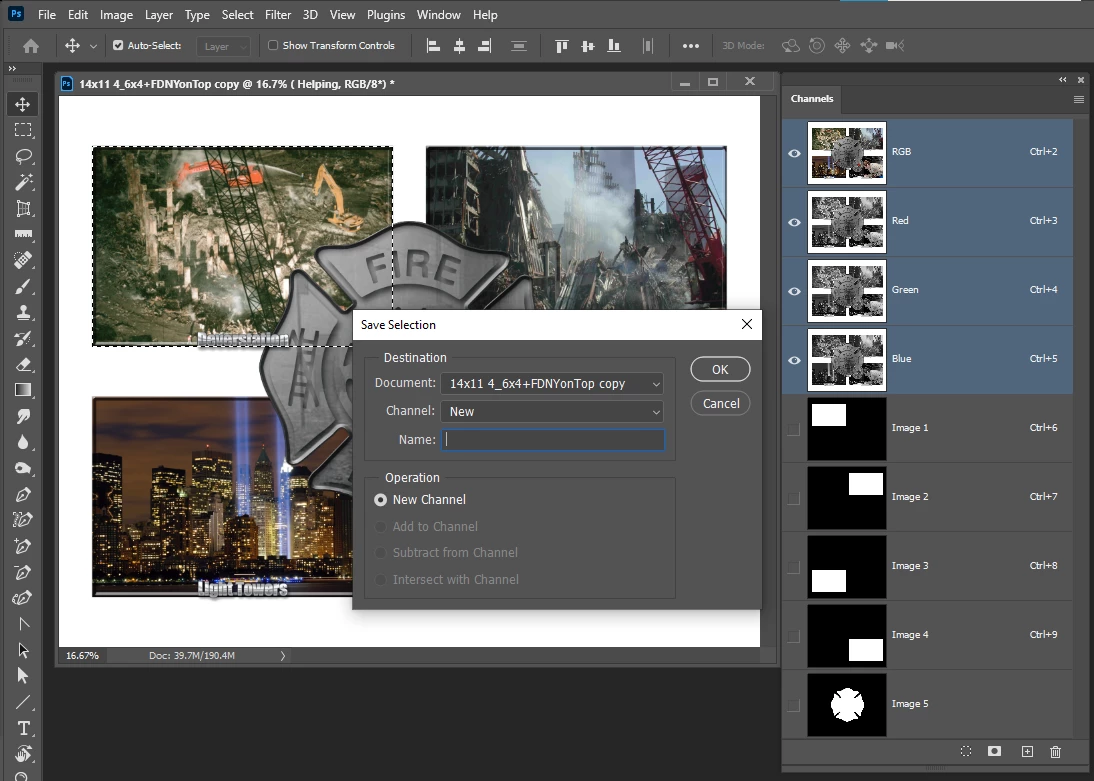The width and height of the screenshot is (1094, 781).
Task: Click align left edges icon
Action: (433, 46)
